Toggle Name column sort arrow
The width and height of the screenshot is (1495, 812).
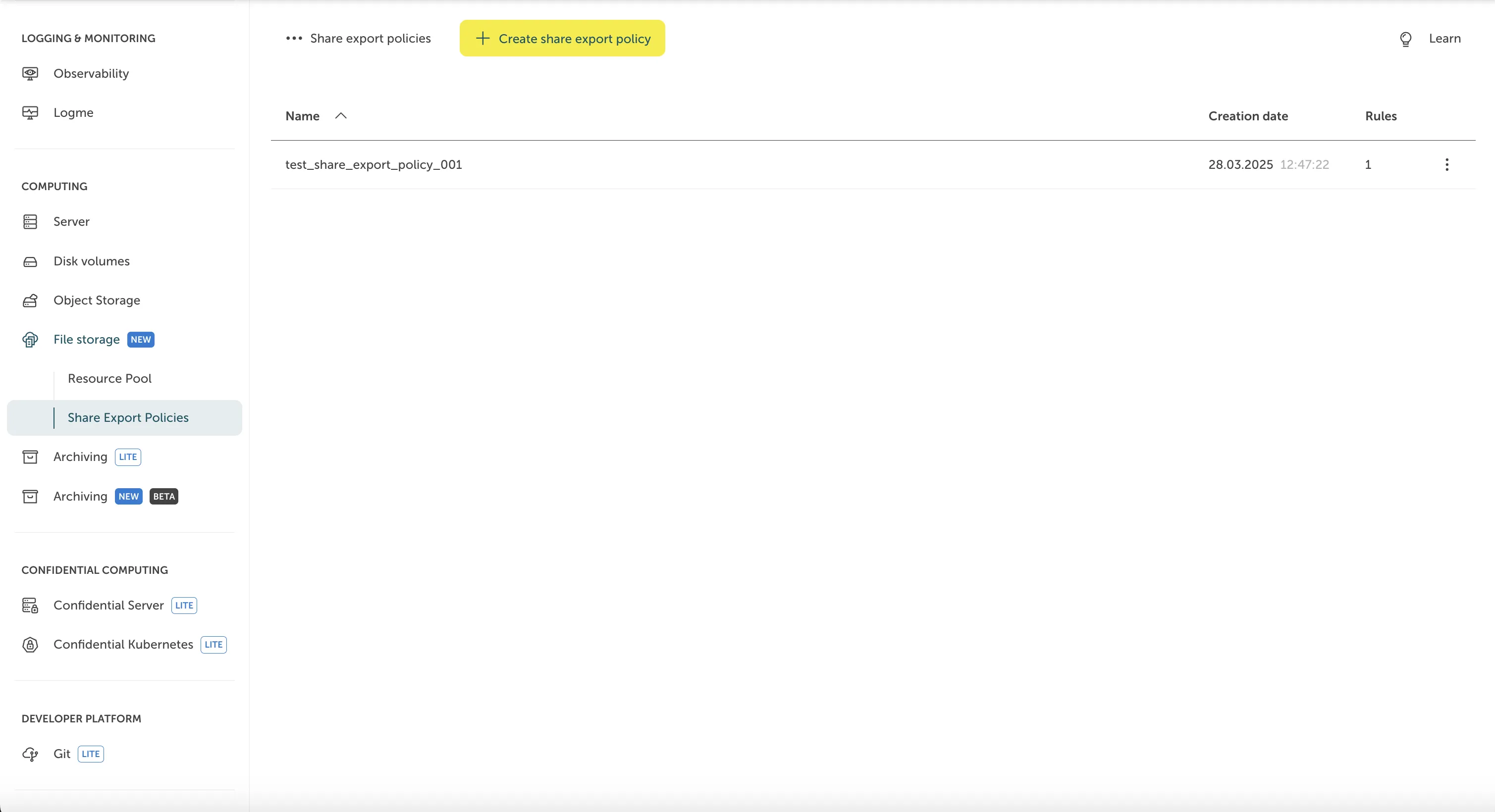coord(341,116)
